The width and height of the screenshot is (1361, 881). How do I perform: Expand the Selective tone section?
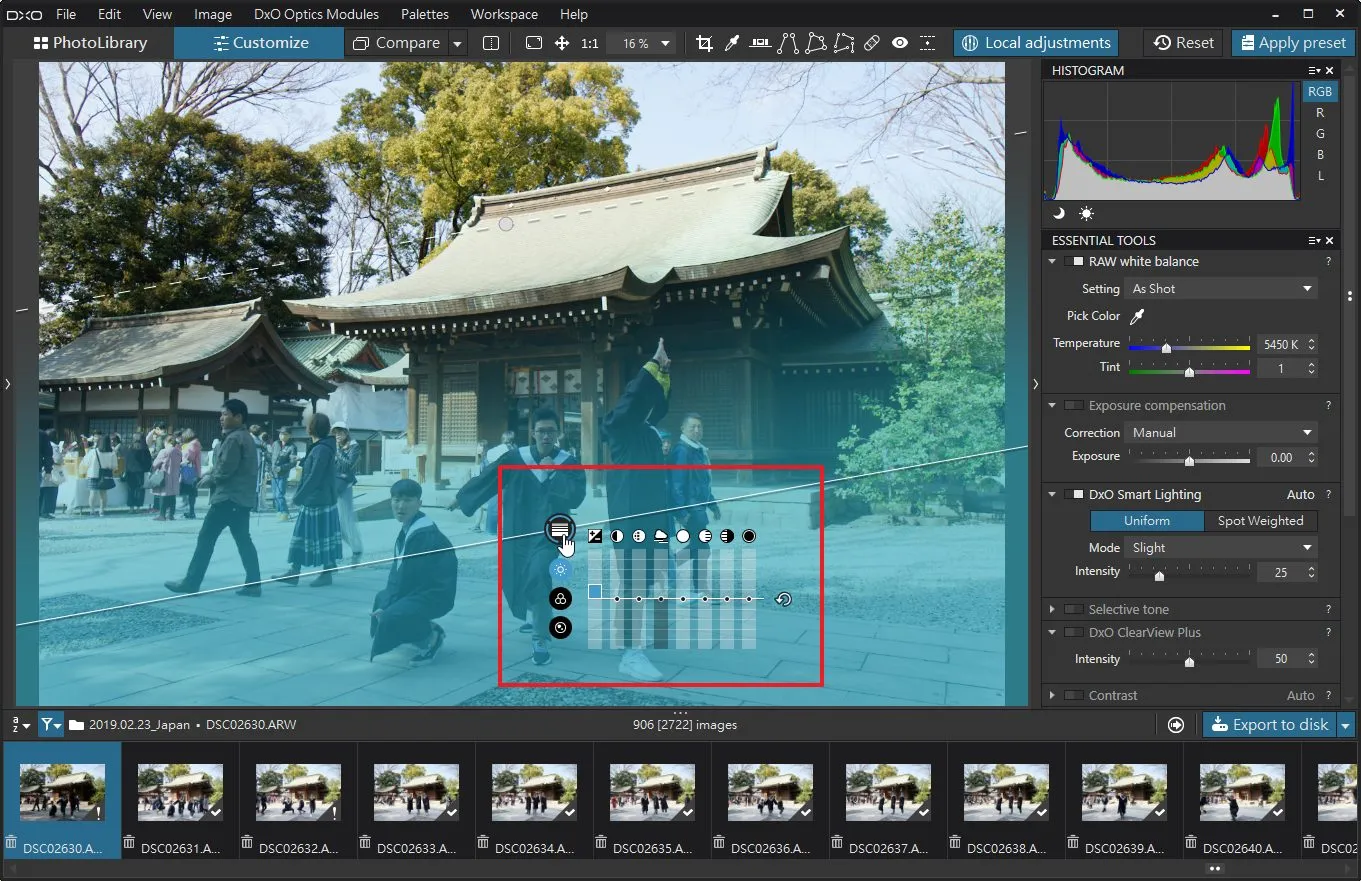1052,609
